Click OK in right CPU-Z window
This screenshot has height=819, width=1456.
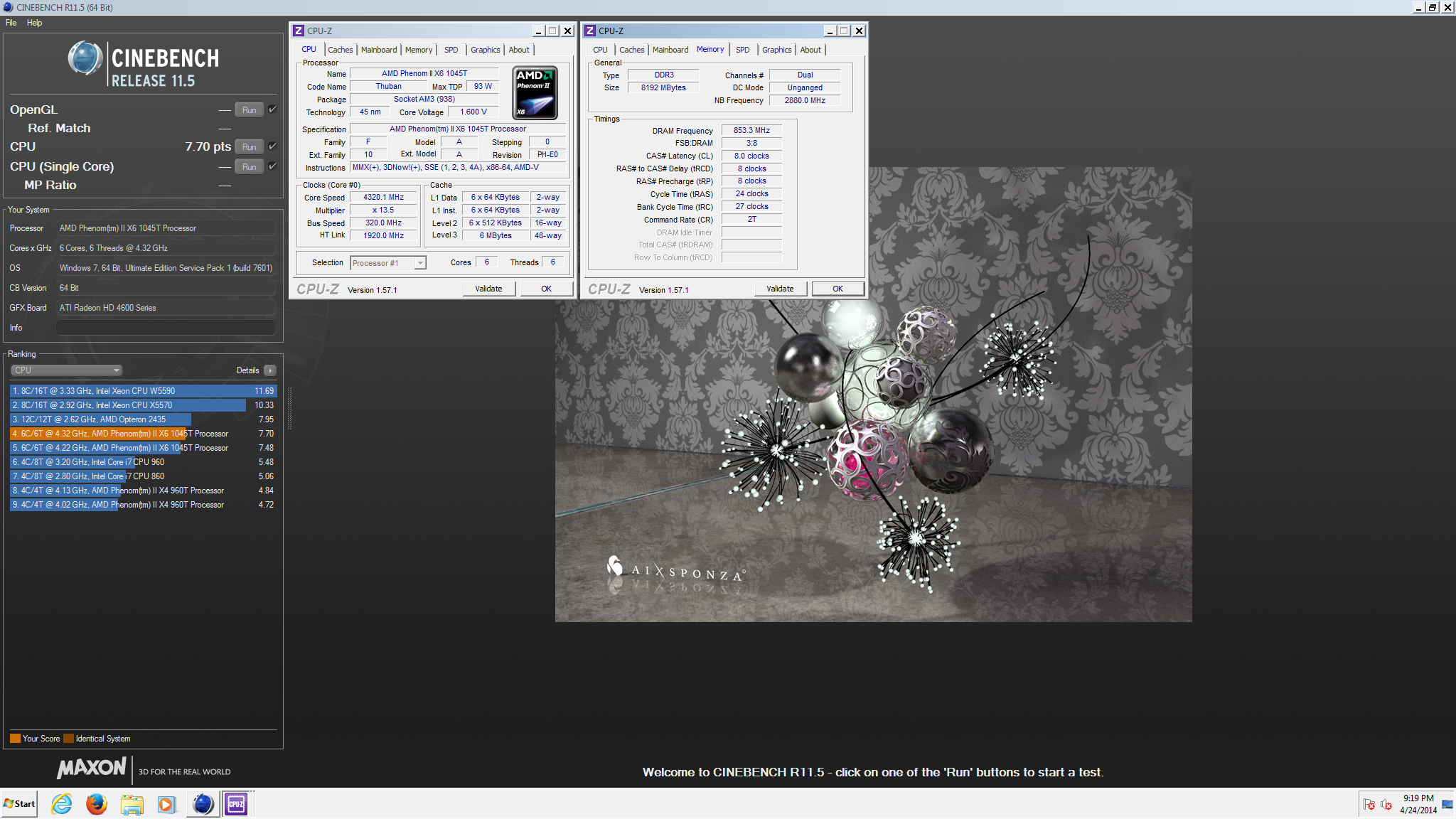tap(837, 289)
